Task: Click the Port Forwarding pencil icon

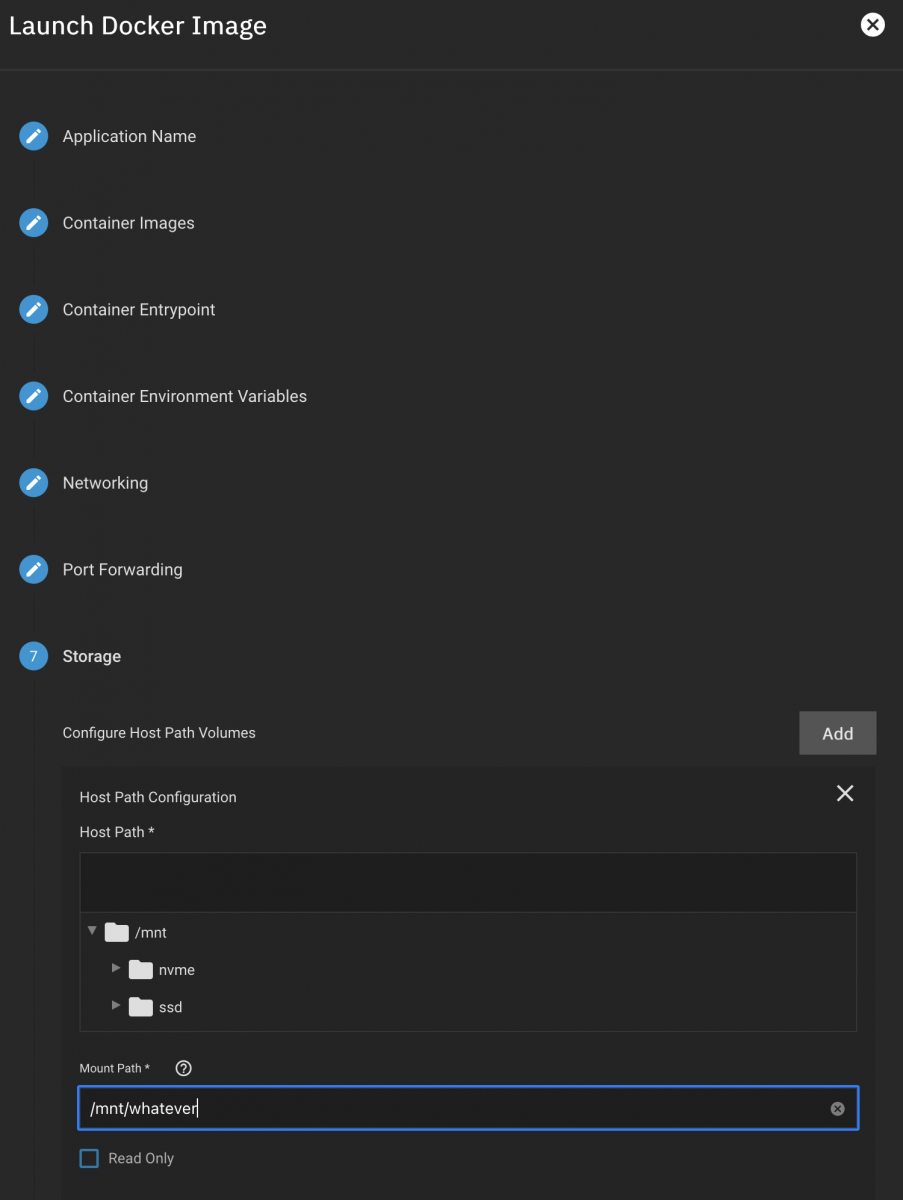Action: click(34, 570)
